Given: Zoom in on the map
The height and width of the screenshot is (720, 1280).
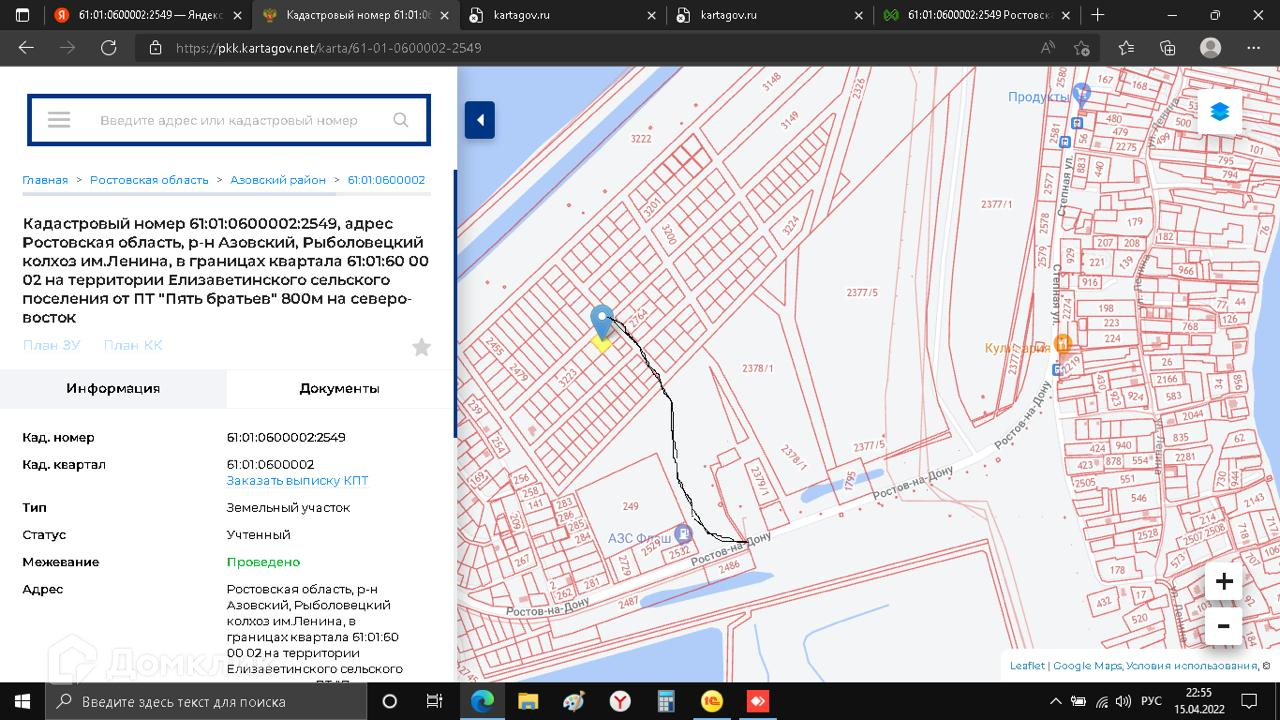Looking at the screenshot, I should pos(1223,581).
